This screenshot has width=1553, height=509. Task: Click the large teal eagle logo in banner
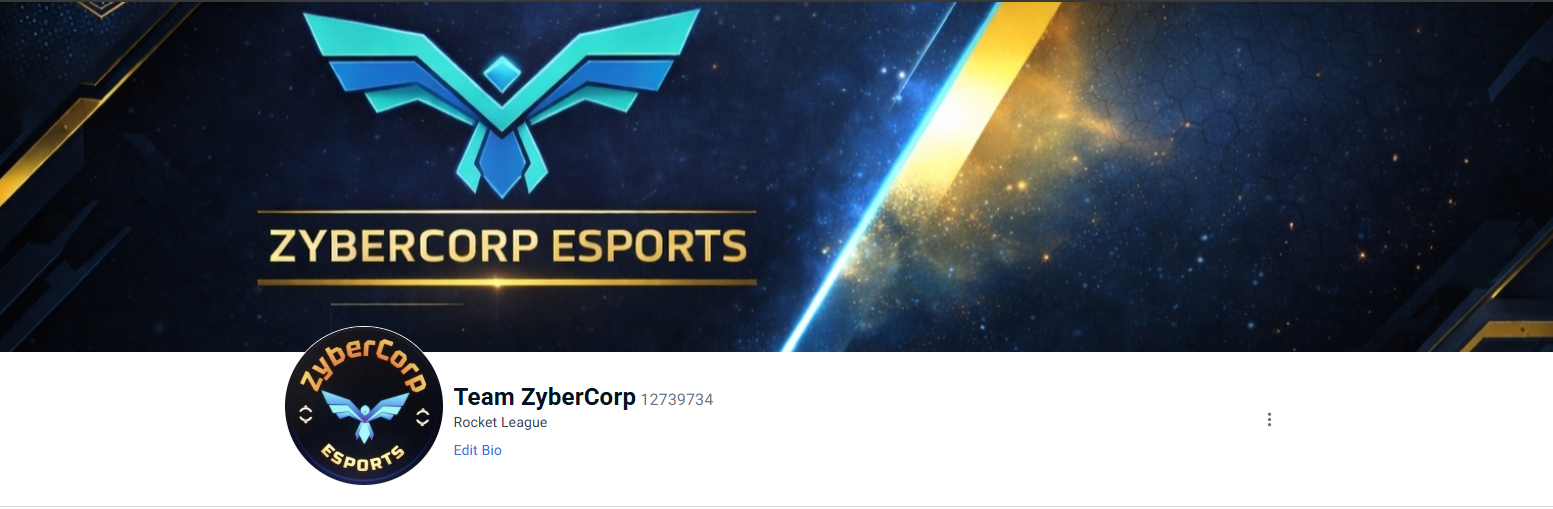[502, 101]
